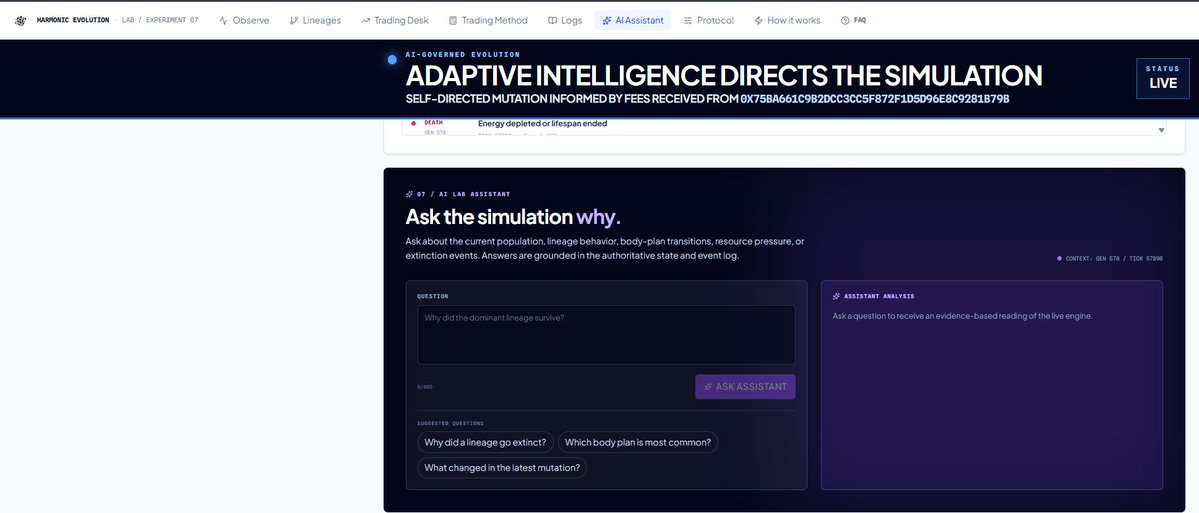Click the Lineages branch icon
The image size is (1199, 513).
[294, 21]
